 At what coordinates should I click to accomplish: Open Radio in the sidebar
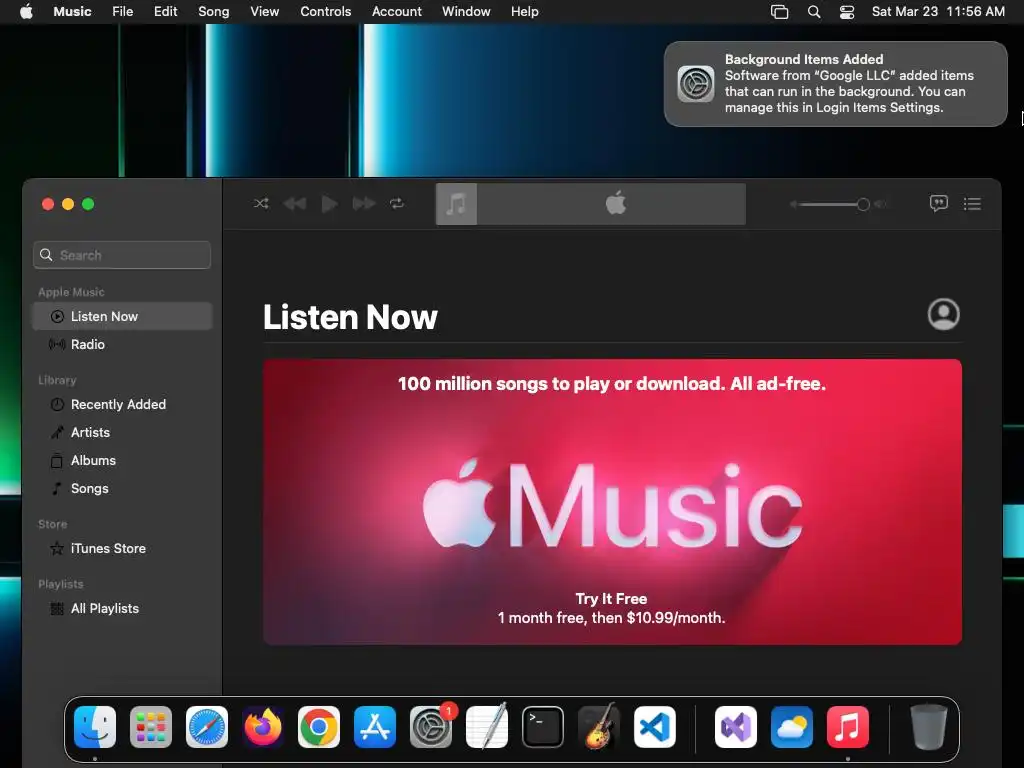pos(122,344)
